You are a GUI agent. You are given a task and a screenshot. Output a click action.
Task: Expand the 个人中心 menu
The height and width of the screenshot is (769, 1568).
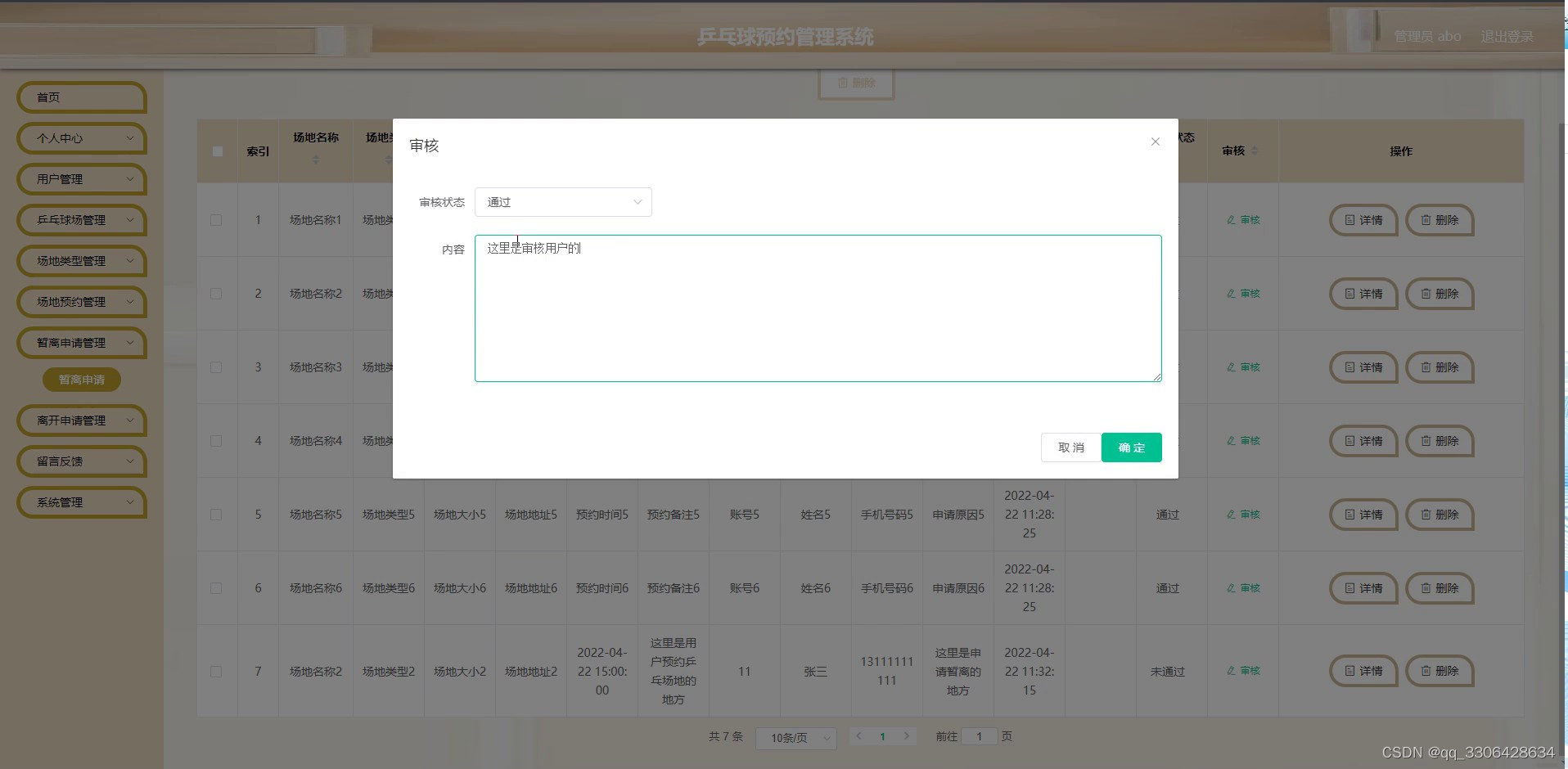point(81,138)
